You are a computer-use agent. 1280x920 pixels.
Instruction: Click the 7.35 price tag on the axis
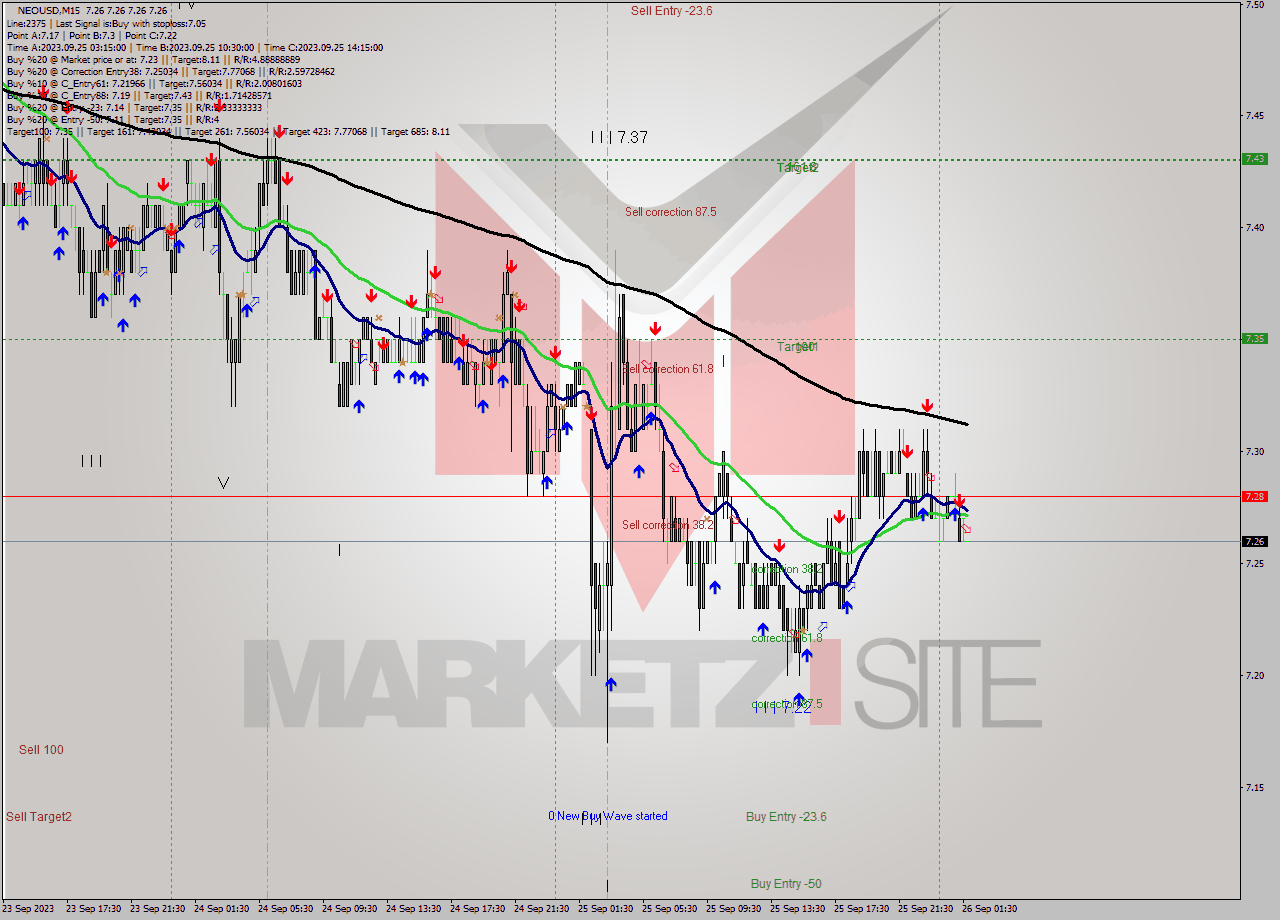(x=1254, y=339)
